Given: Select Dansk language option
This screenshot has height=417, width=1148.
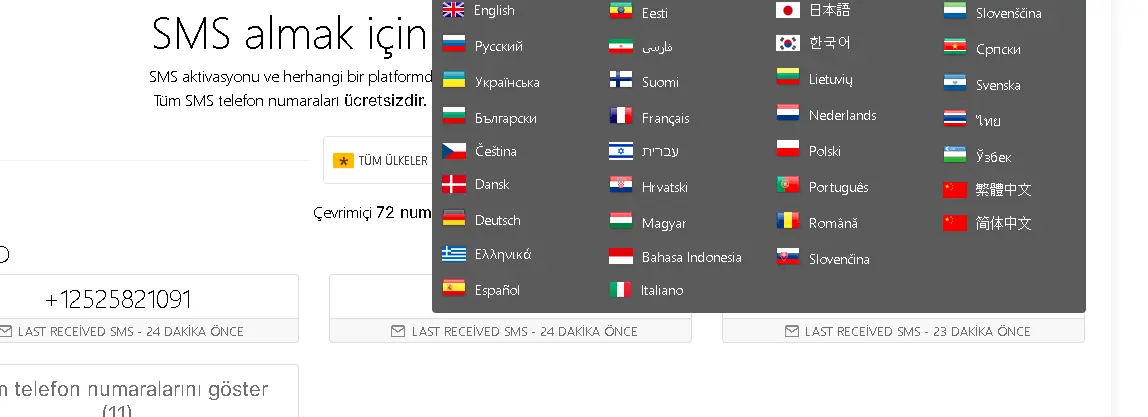Looking at the screenshot, I should pos(492,184).
